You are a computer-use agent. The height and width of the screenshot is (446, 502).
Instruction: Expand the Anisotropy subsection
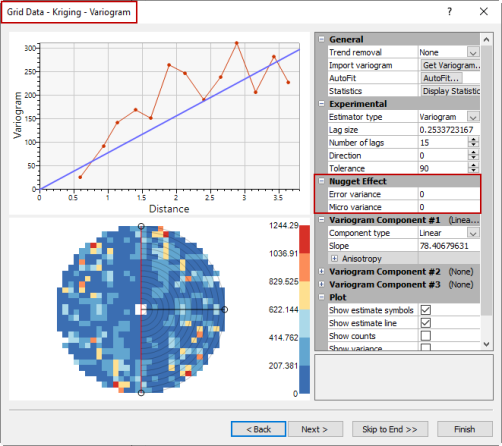[x=335, y=258]
